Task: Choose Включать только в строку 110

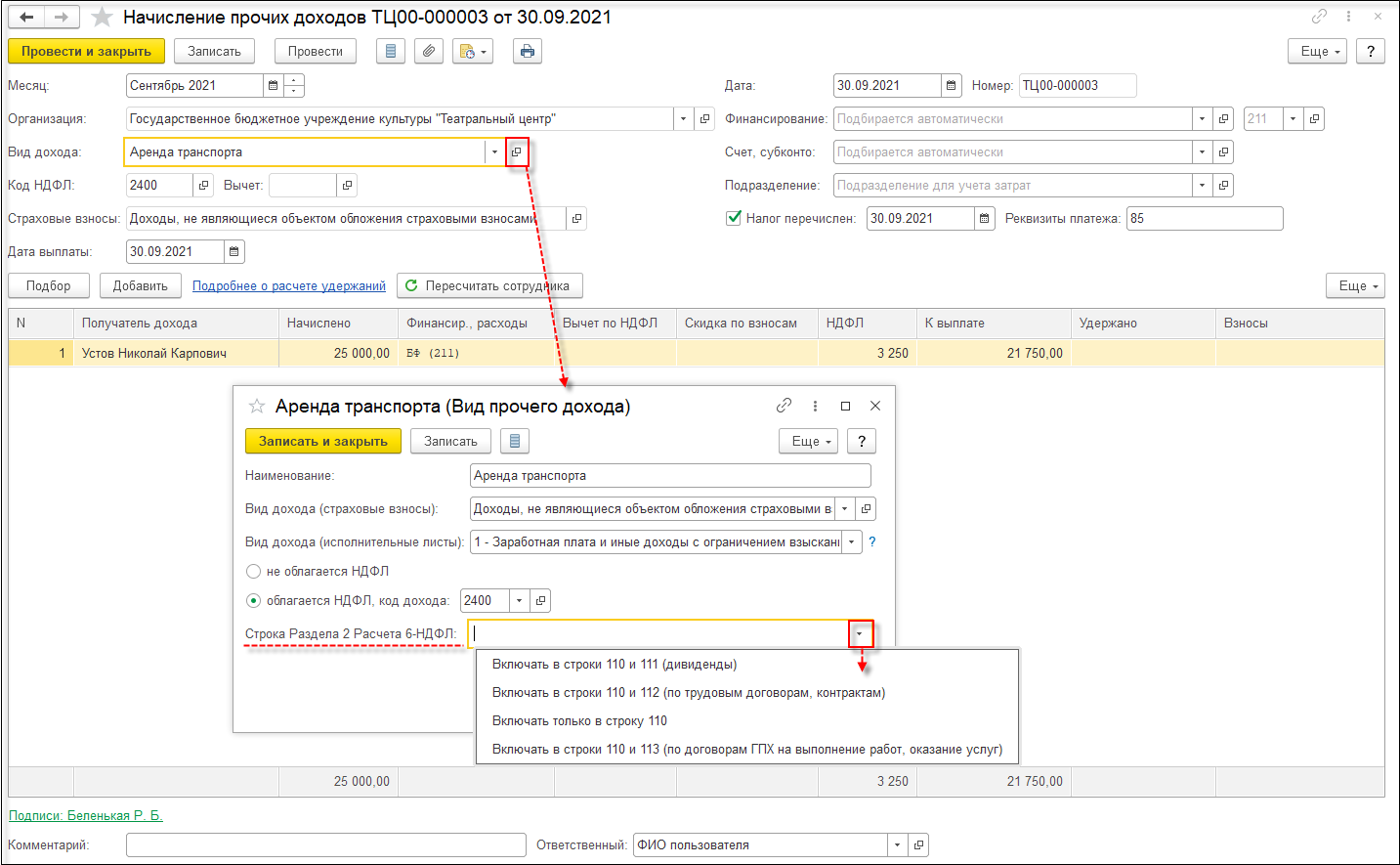Action: pos(746,721)
